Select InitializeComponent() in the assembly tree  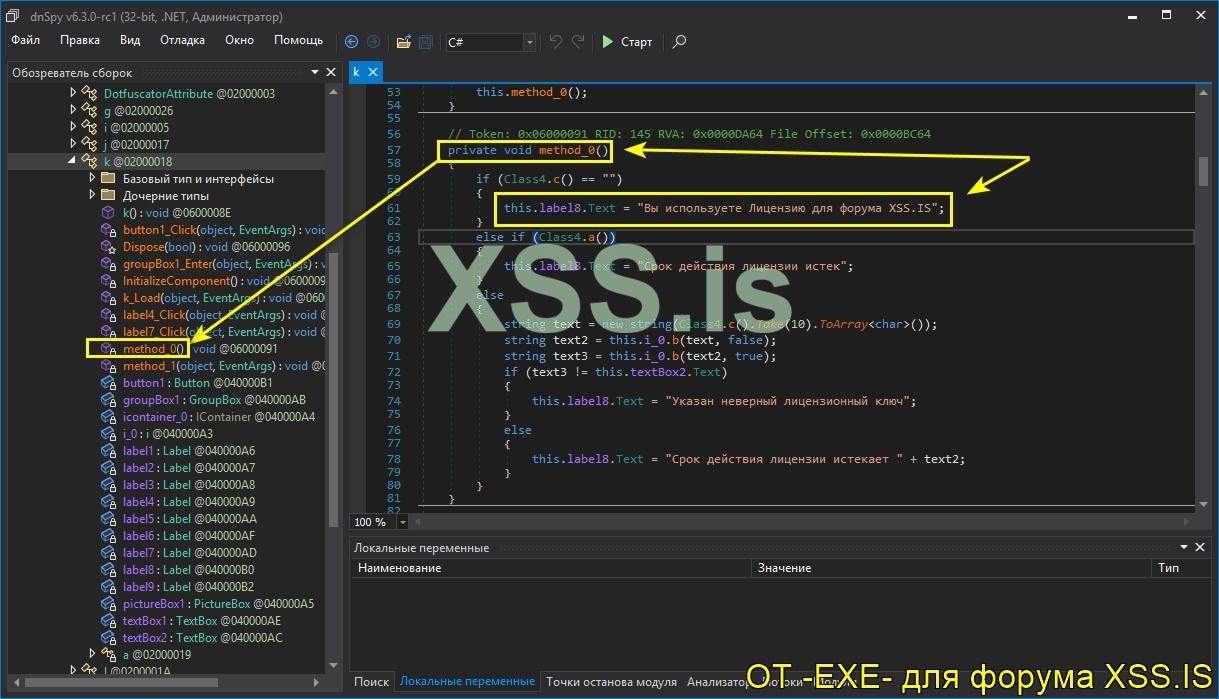182,281
